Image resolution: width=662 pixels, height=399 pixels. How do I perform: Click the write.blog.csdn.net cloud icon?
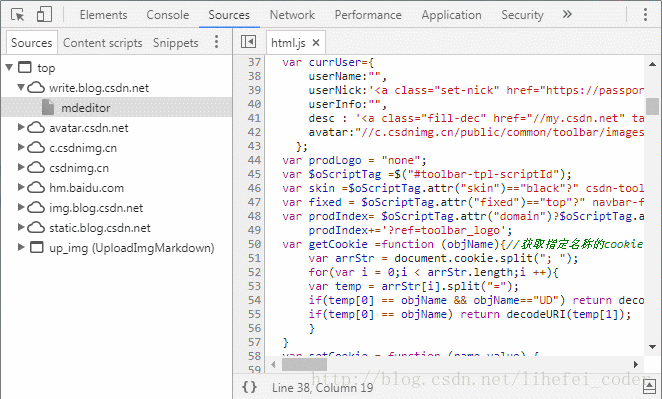tap(36, 88)
